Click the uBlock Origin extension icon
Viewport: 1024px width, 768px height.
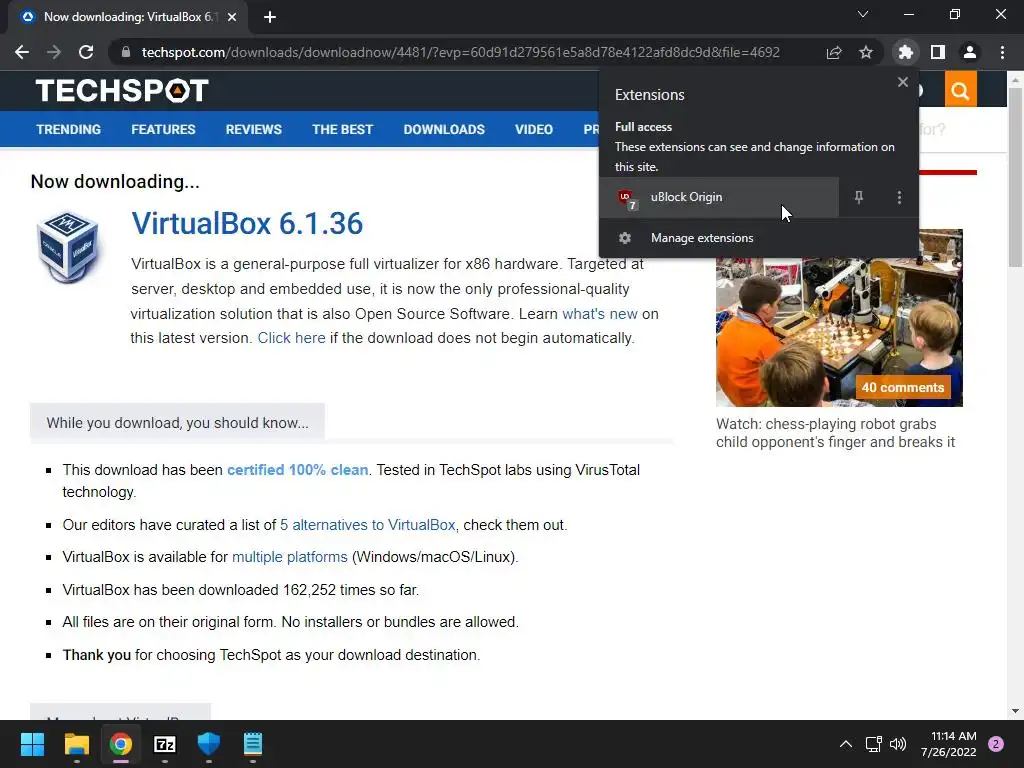627,199
